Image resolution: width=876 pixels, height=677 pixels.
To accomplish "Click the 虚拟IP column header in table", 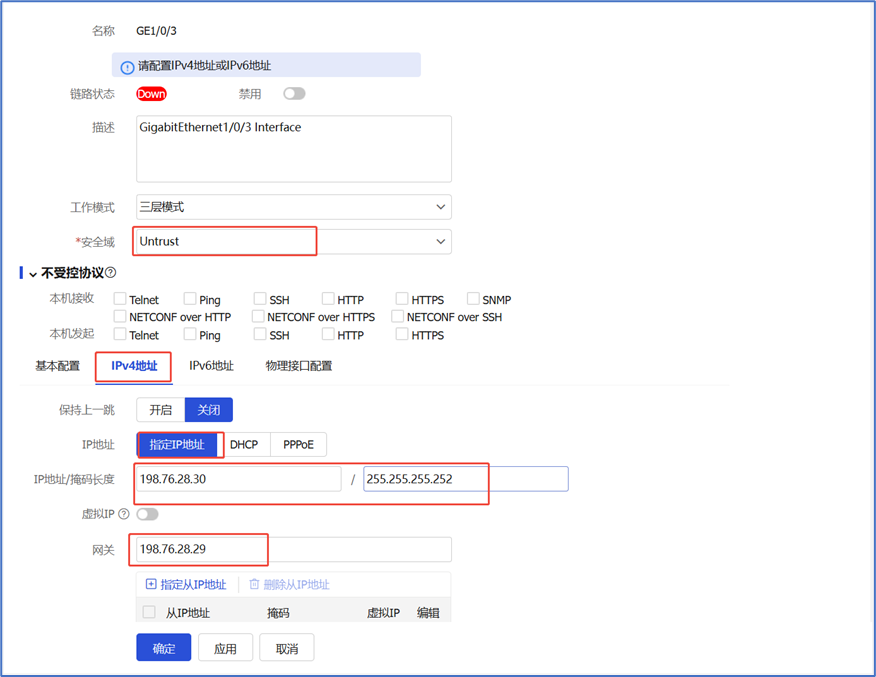I will pyautogui.click(x=383, y=613).
